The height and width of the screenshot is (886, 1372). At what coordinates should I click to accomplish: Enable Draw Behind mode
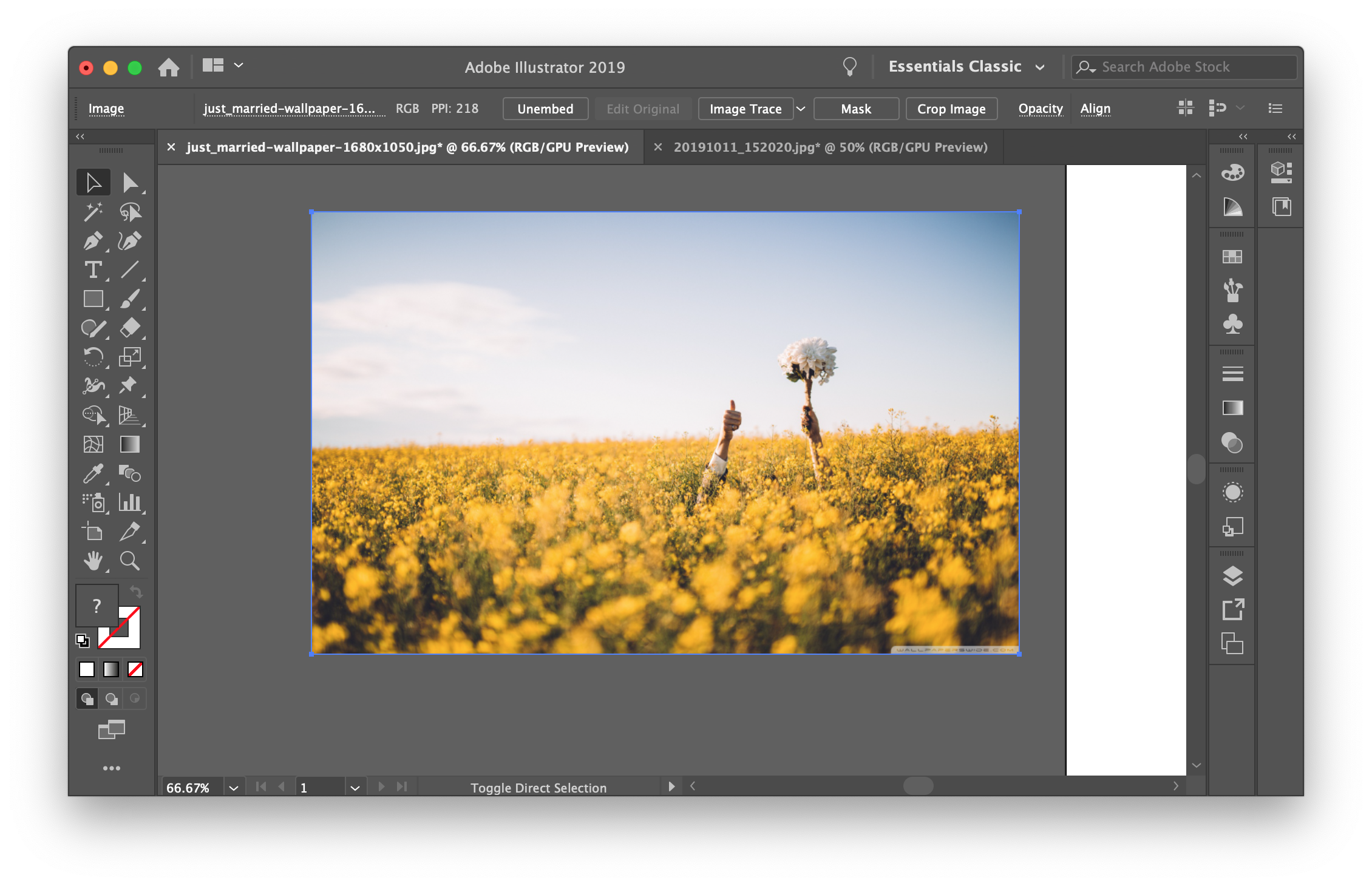pos(111,699)
